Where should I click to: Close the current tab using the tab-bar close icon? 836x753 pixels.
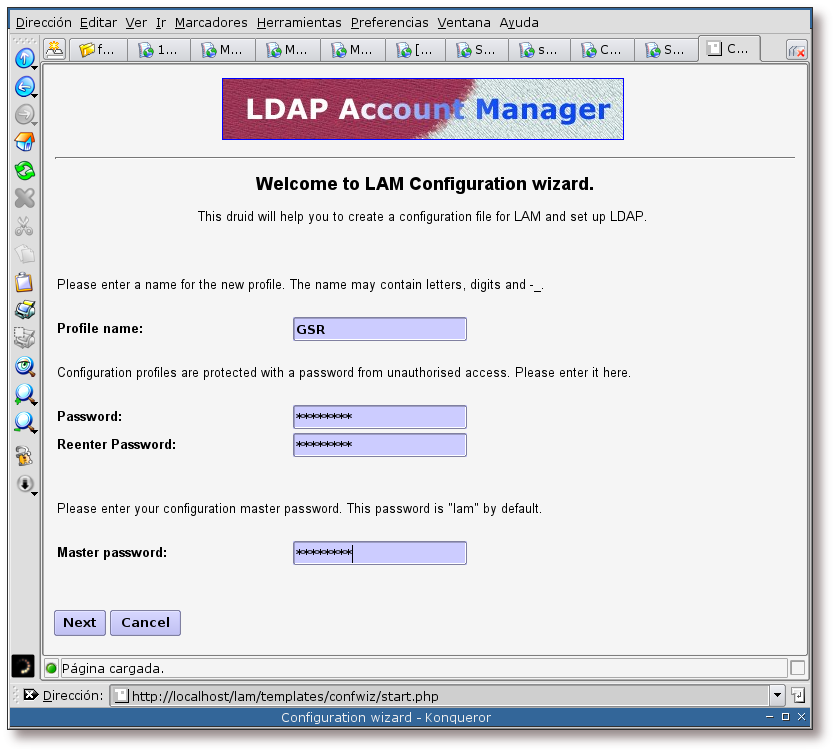(797, 50)
